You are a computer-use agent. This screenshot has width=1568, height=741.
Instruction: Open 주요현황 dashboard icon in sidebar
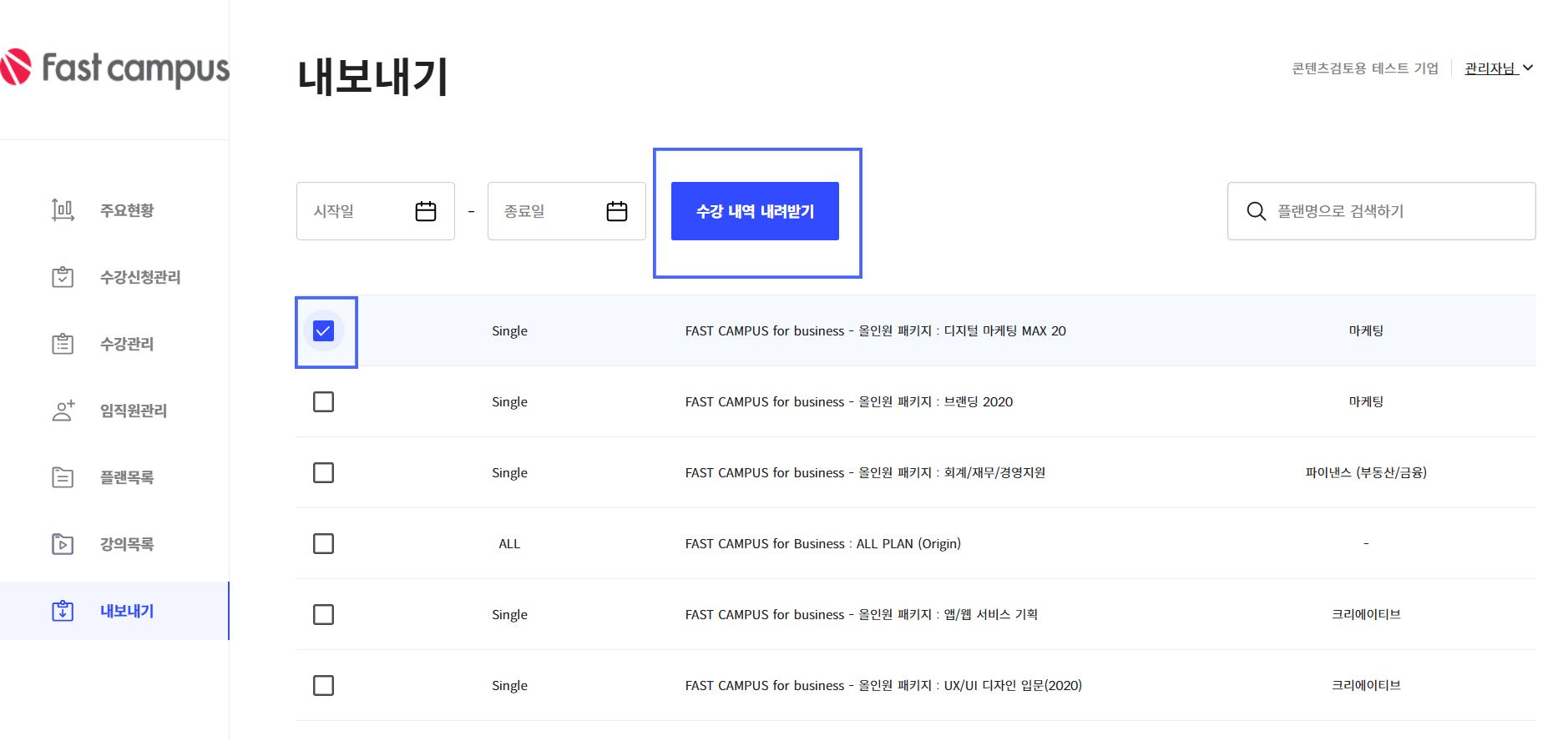[x=63, y=210]
